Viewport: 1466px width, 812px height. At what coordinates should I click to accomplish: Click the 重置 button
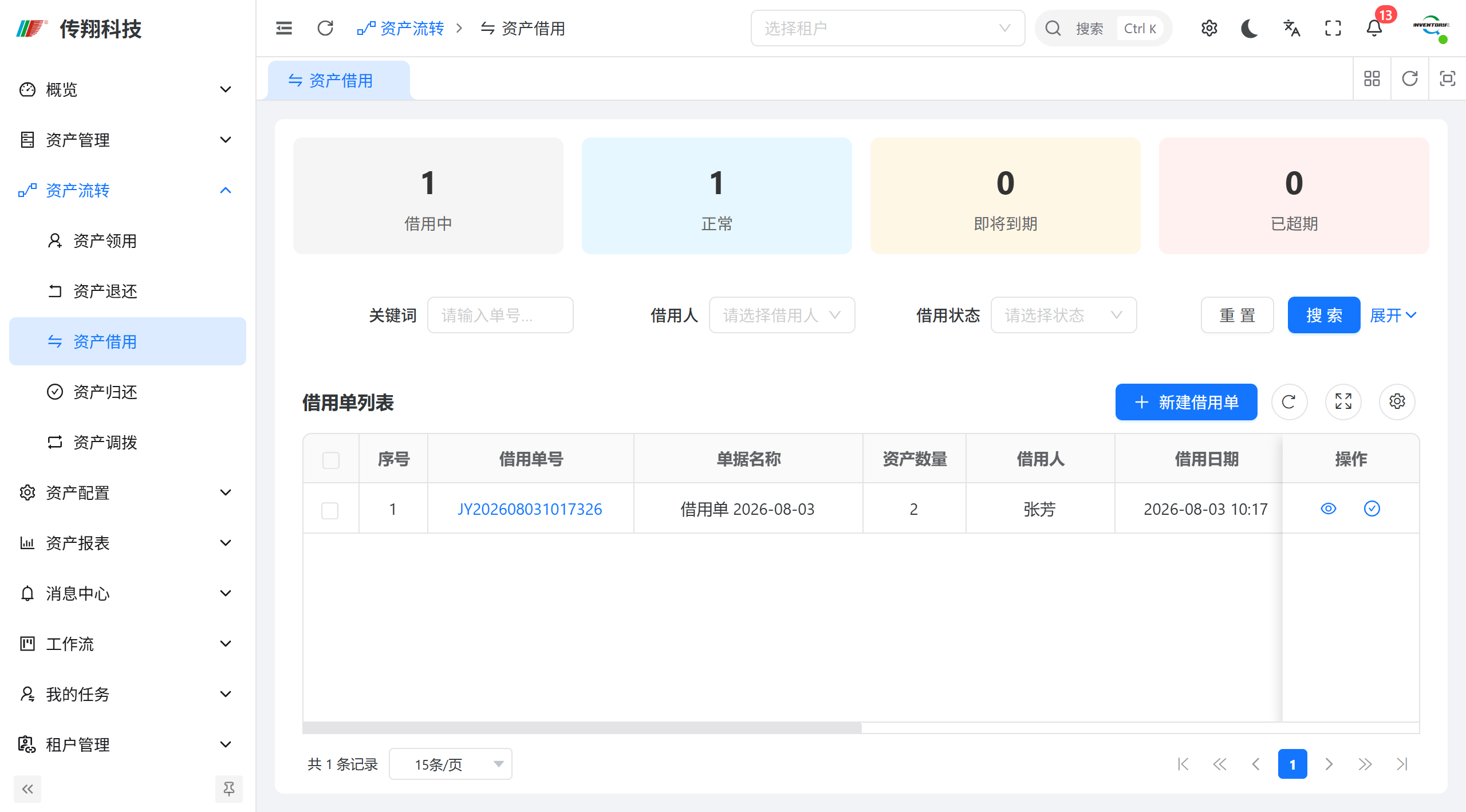(1237, 315)
